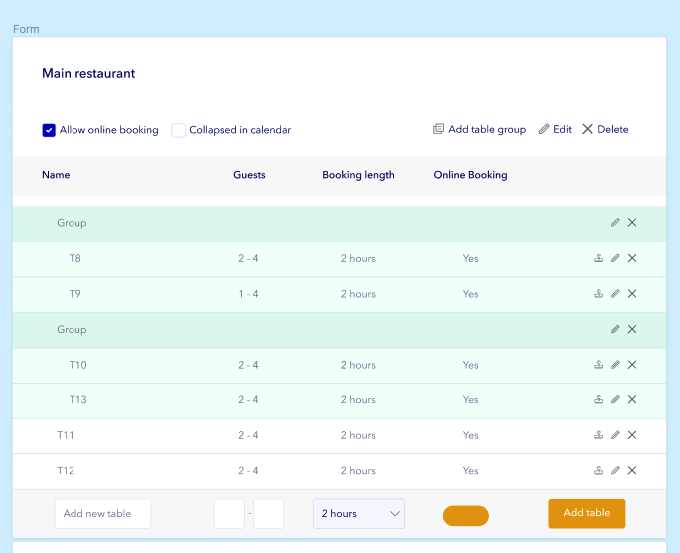
Task: Click the pencil edit icon for table T12
Action: click(615, 470)
